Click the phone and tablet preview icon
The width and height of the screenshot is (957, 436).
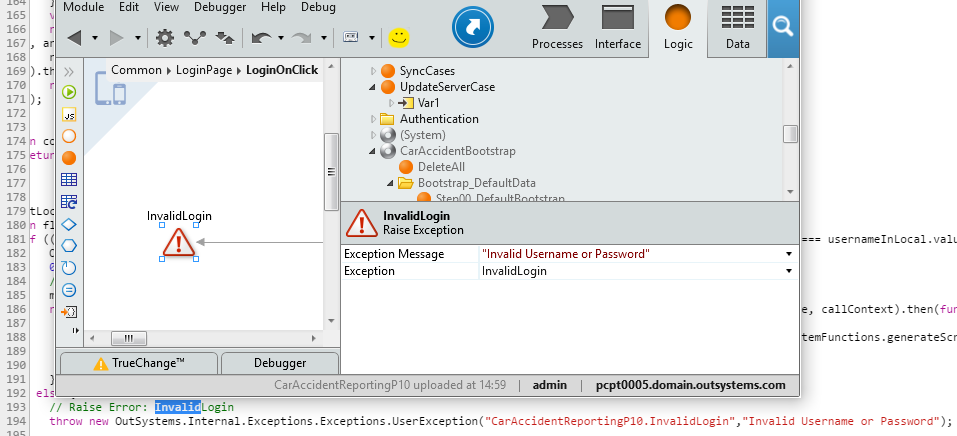(x=110, y=87)
